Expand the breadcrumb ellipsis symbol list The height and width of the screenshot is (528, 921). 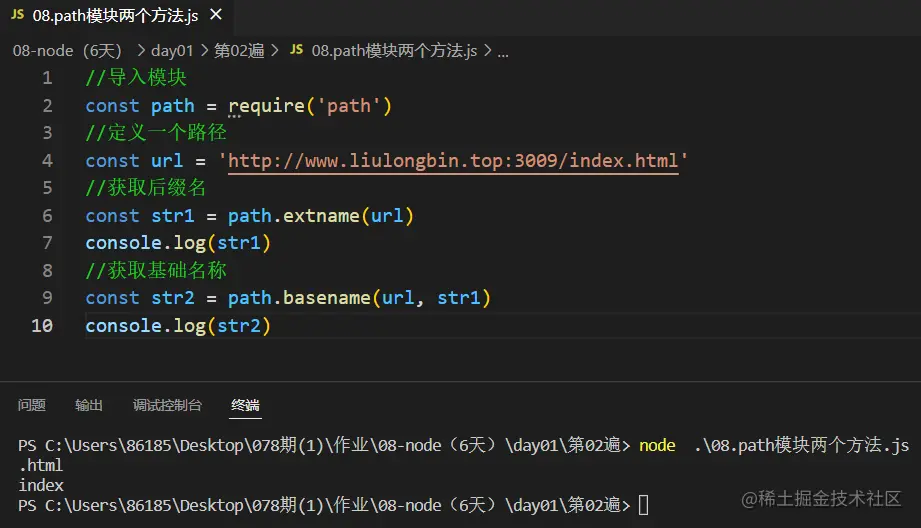(x=503, y=52)
